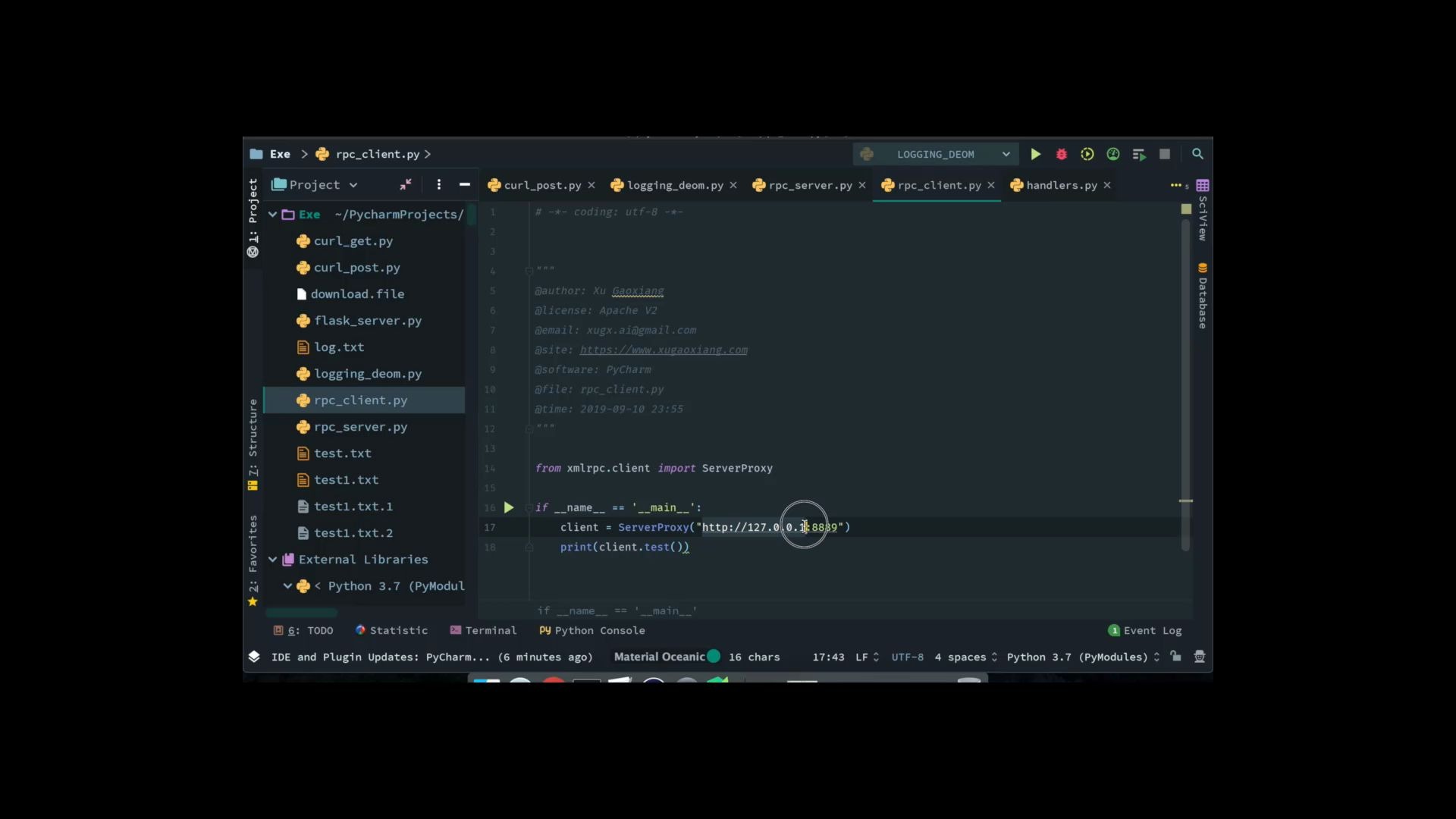Screen dimensions: 1456x819
Task: Open the Profiler run icon
Action: [1112, 154]
